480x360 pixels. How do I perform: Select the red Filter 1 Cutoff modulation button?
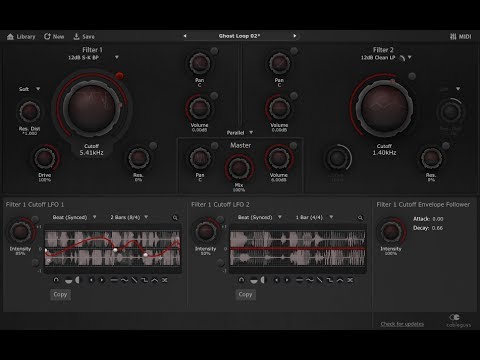click(119, 76)
